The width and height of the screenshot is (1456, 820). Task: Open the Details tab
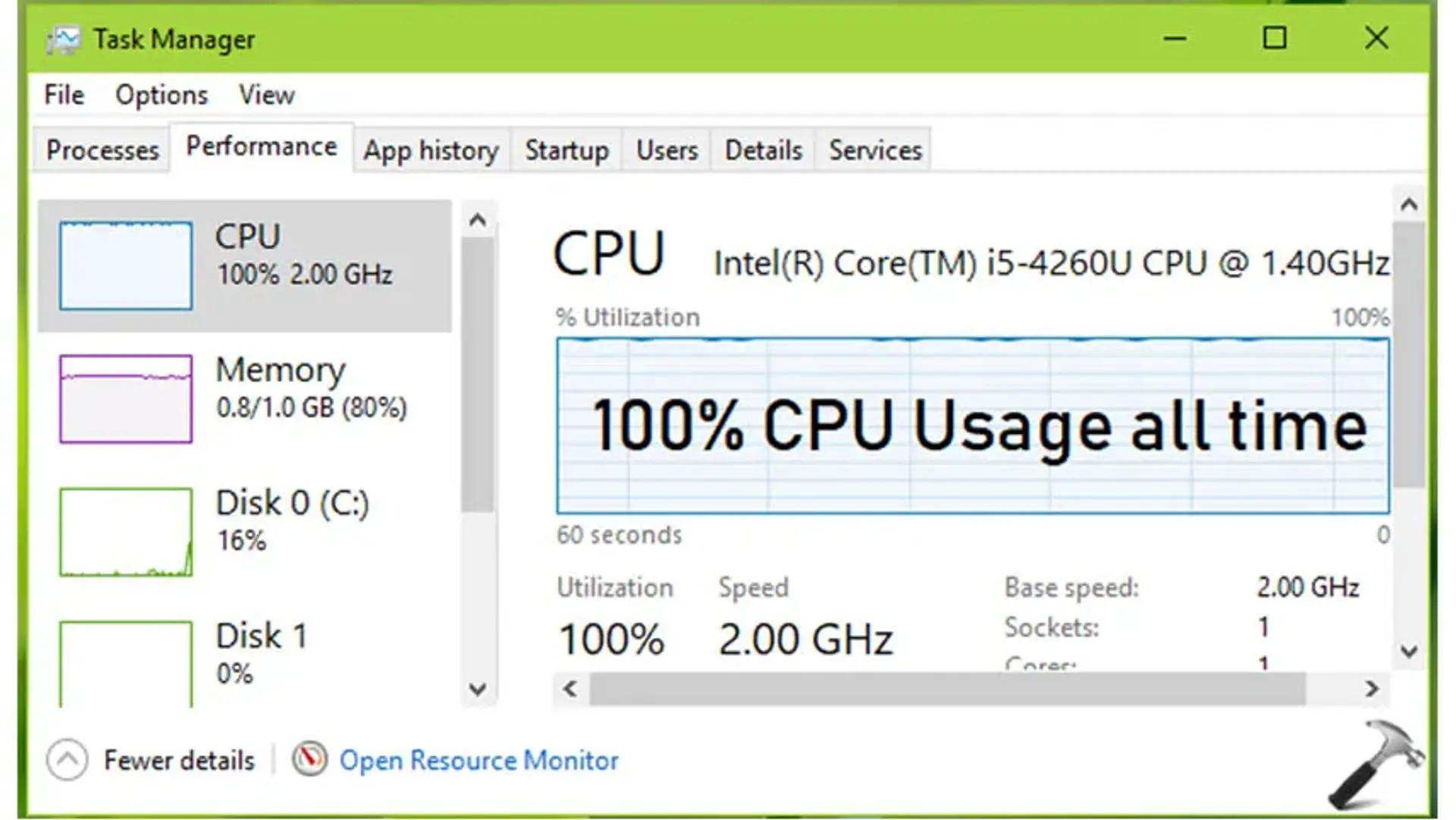763,150
